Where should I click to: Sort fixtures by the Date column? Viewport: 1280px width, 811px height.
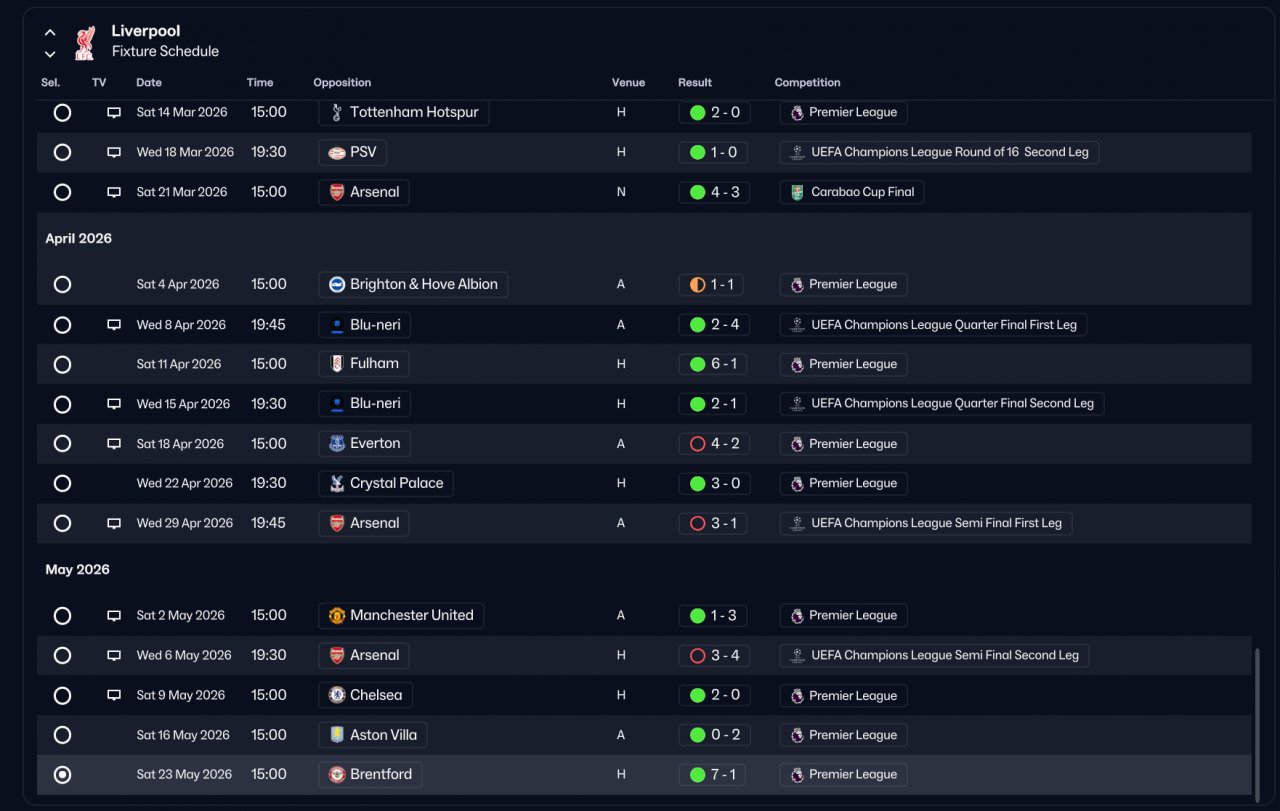(149, 83)
